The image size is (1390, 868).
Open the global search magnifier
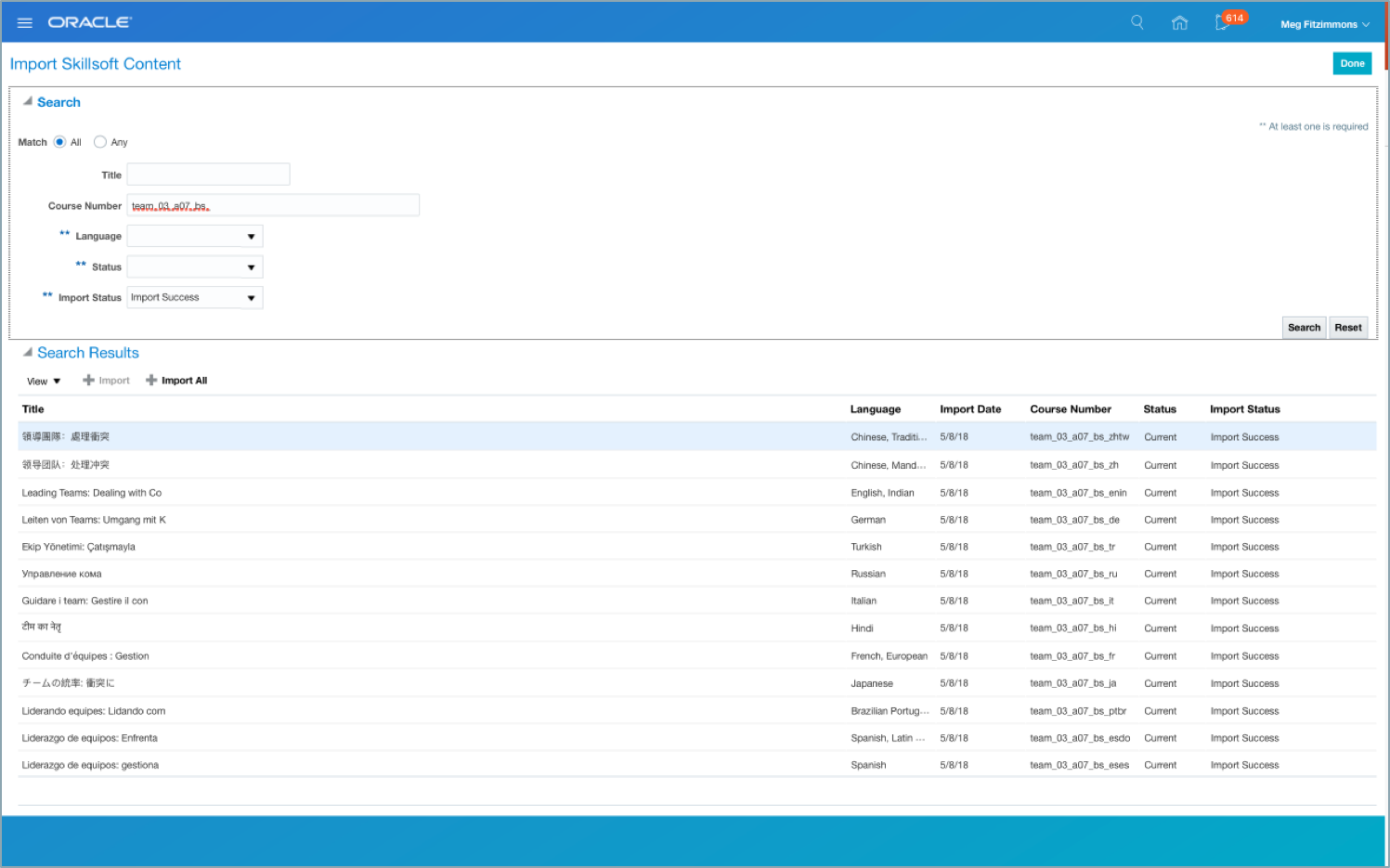(1137, 21)
